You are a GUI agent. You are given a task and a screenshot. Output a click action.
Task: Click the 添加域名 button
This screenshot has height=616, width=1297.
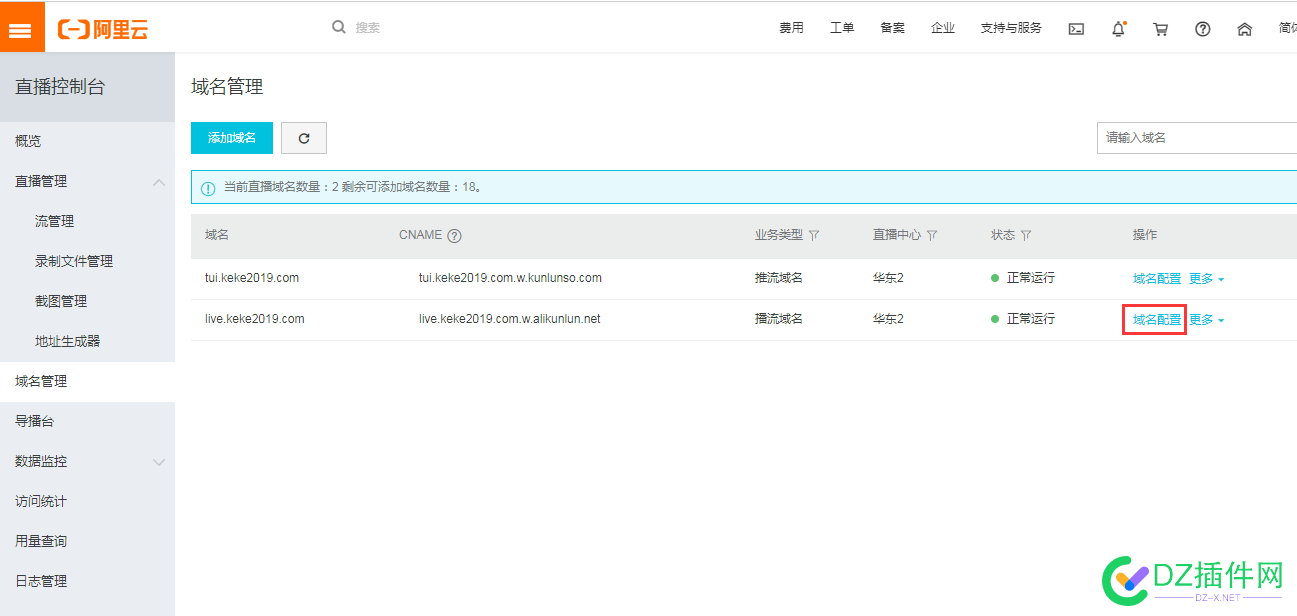pyautogui.click(x=232, y=138)
